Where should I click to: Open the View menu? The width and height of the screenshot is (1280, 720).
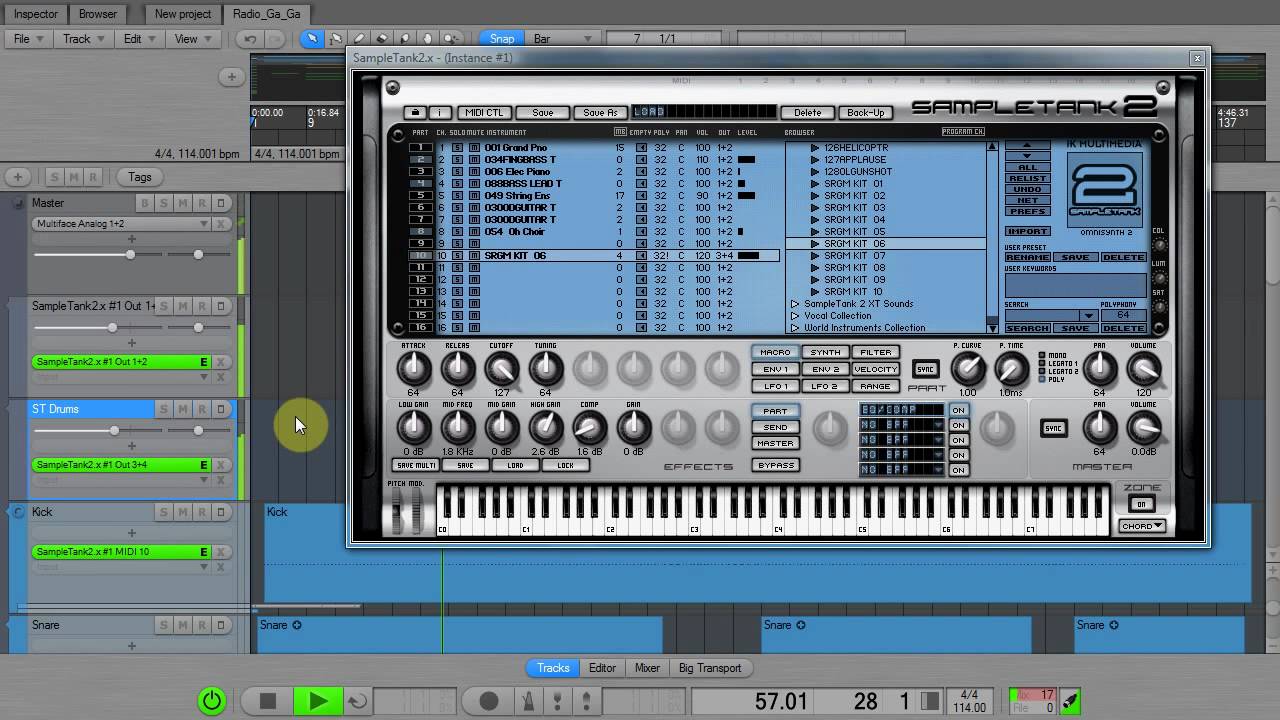[193, 39]
